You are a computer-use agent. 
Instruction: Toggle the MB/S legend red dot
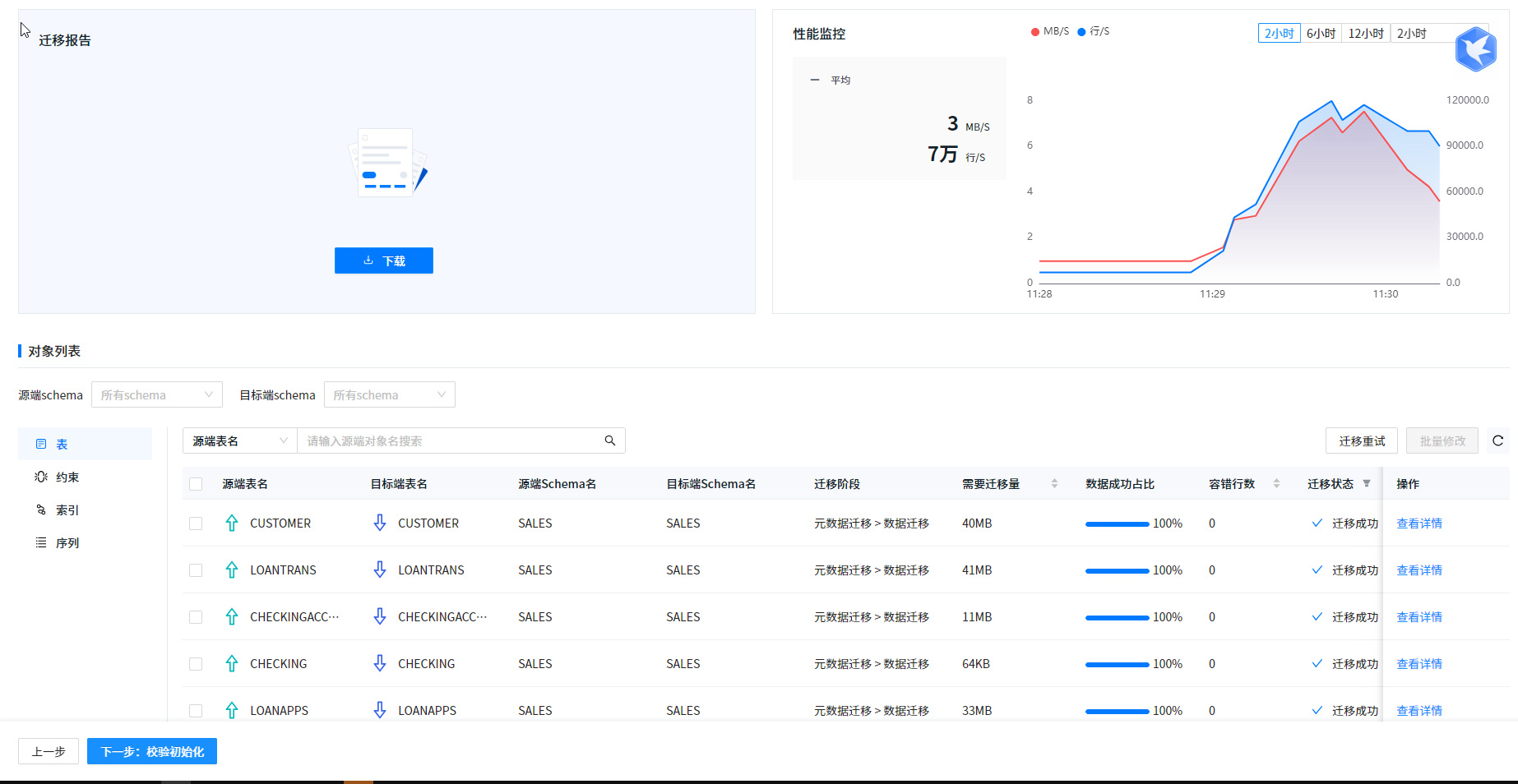(1034, 31)
